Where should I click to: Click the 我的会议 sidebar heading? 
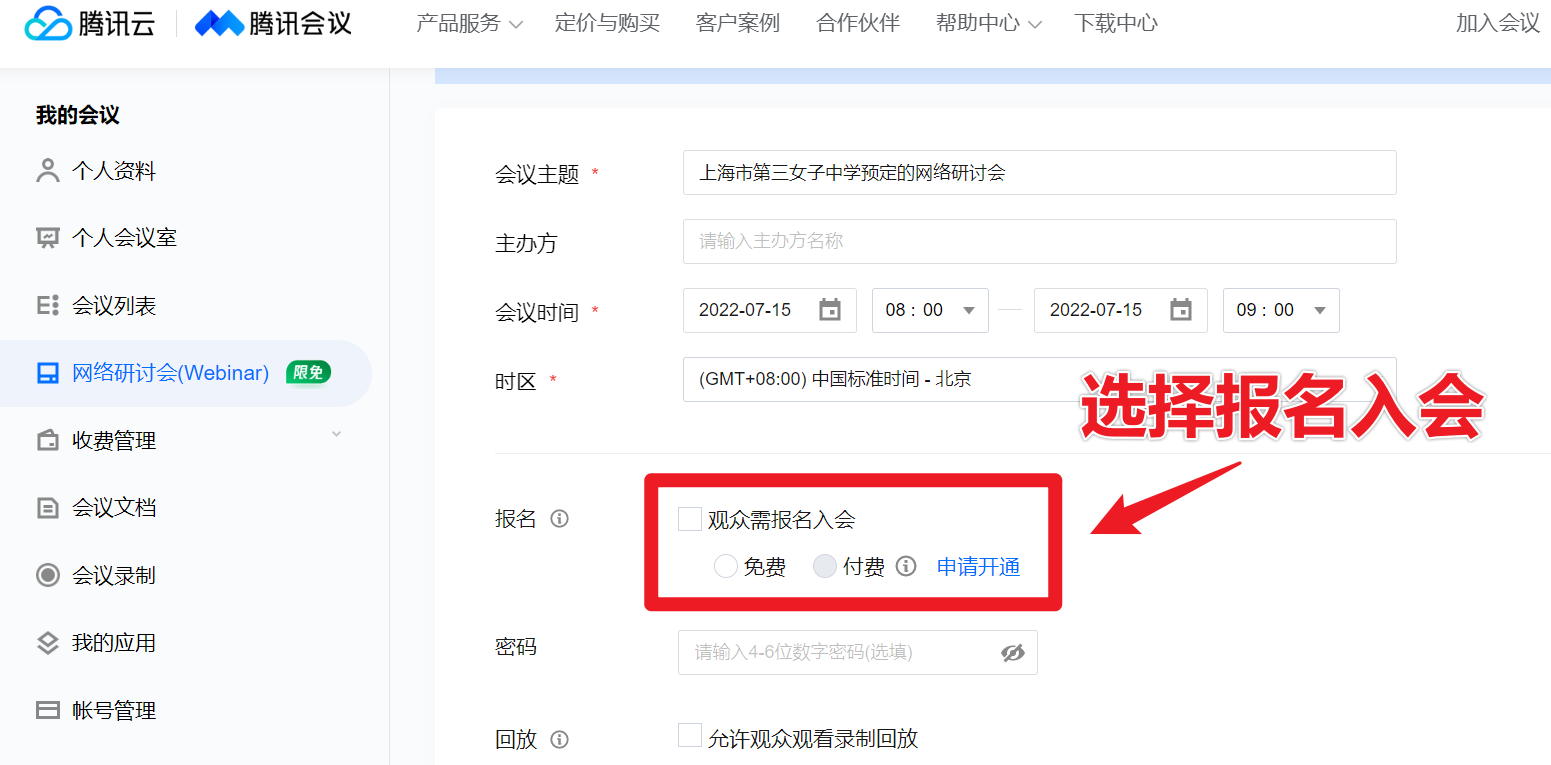(x=78, y=115)
